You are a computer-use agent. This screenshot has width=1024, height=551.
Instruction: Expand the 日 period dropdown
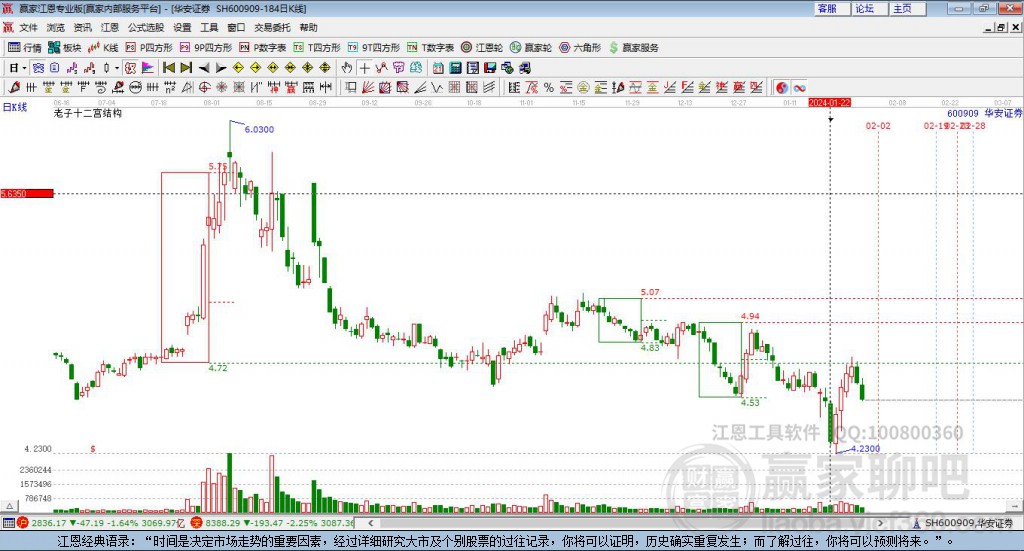pos(24,68)
